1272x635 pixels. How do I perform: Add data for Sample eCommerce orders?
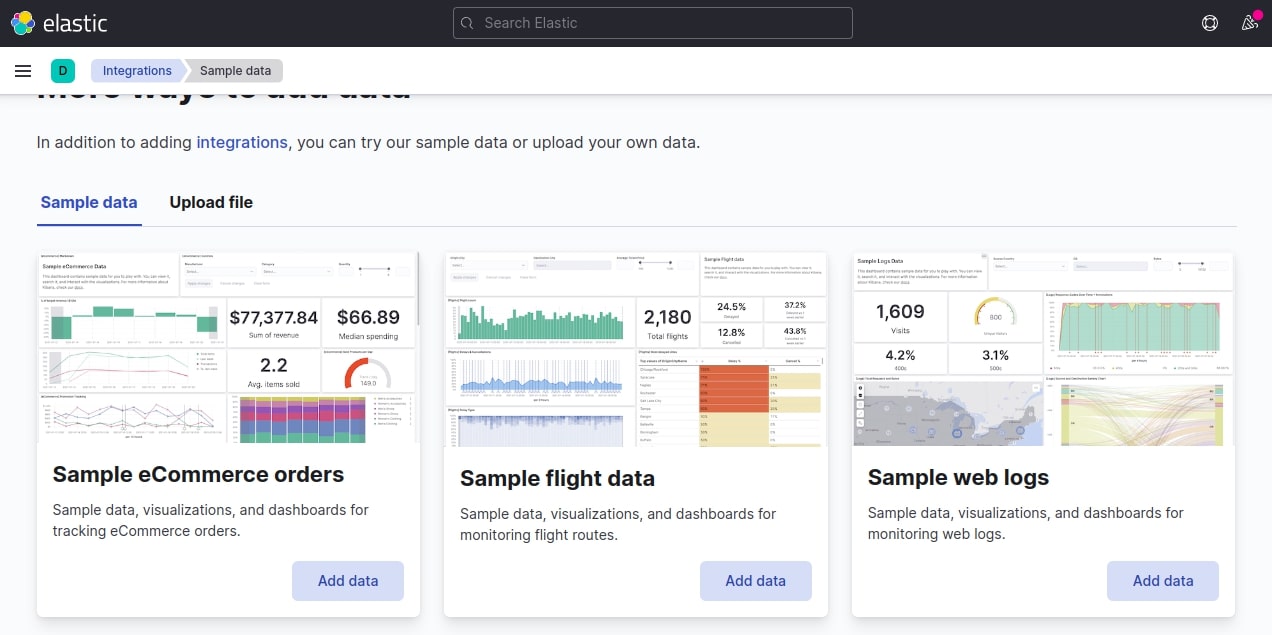(348, 581)
